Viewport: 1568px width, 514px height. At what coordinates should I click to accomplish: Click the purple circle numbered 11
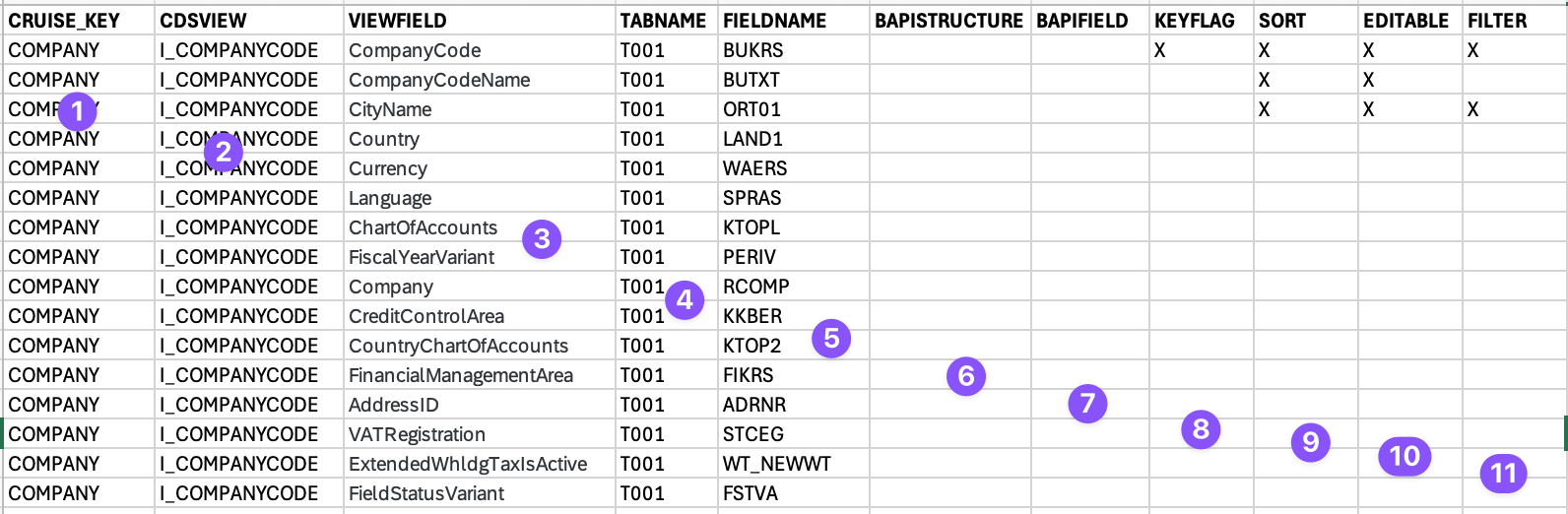1503,474
